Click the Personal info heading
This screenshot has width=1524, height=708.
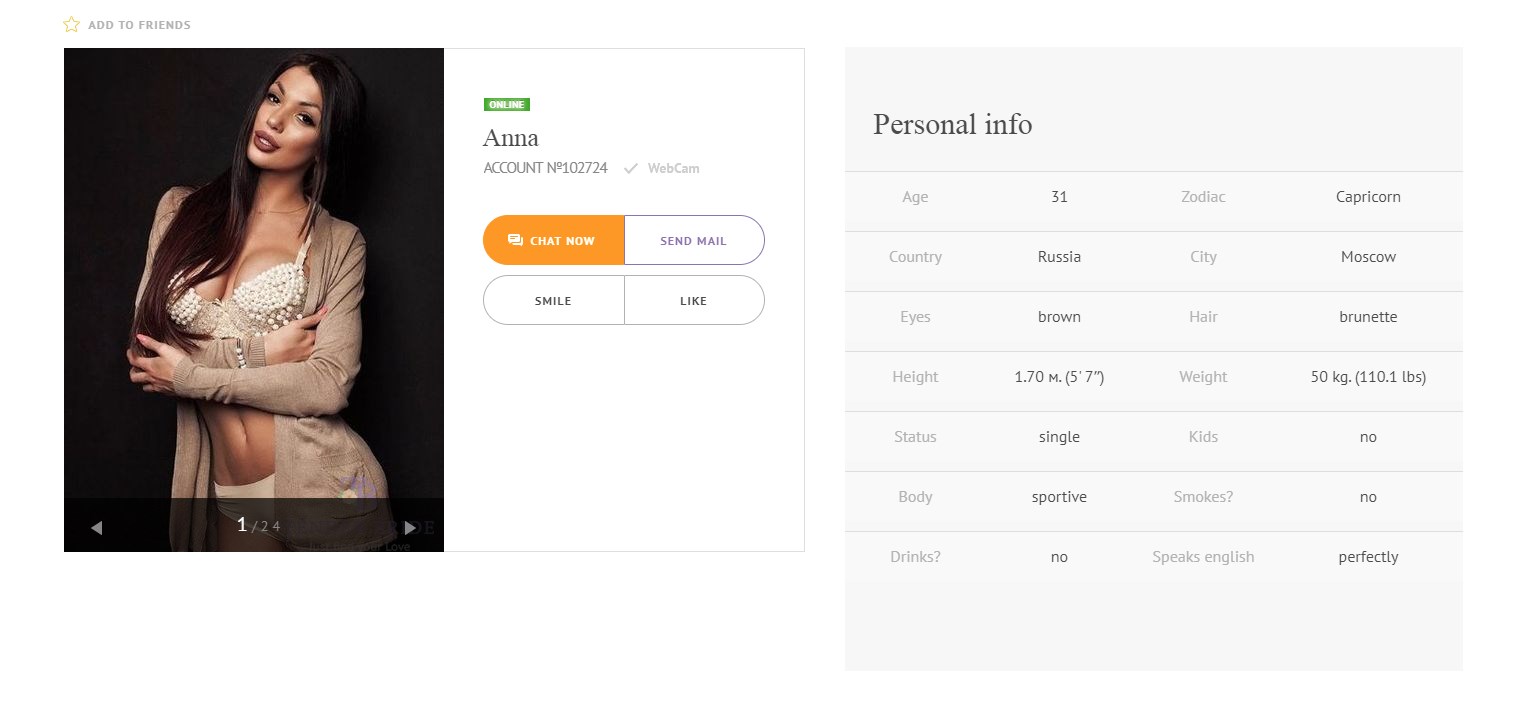(952, 124)
